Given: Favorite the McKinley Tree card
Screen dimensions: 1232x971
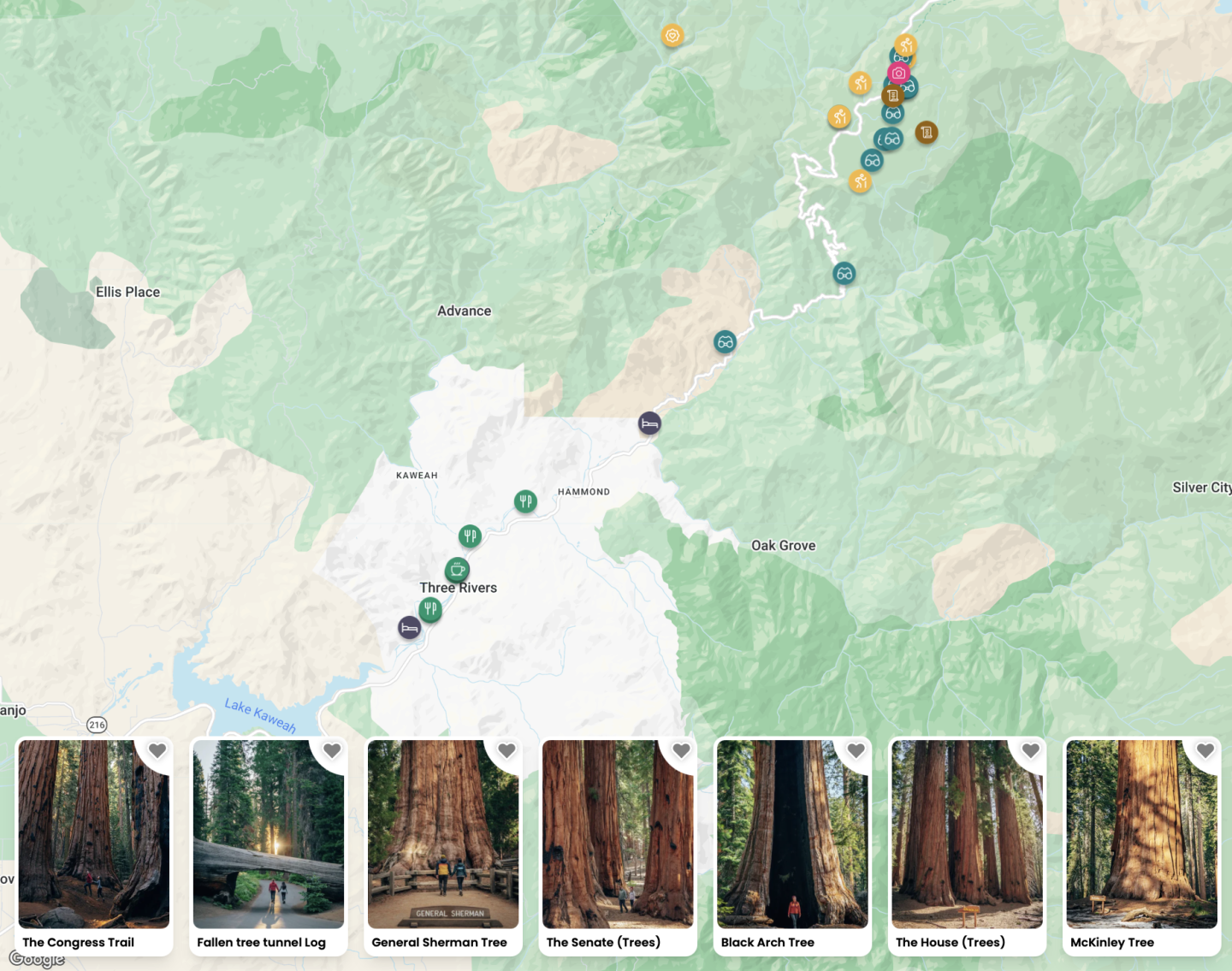Looking at the screenshot, I should 1205,750.
